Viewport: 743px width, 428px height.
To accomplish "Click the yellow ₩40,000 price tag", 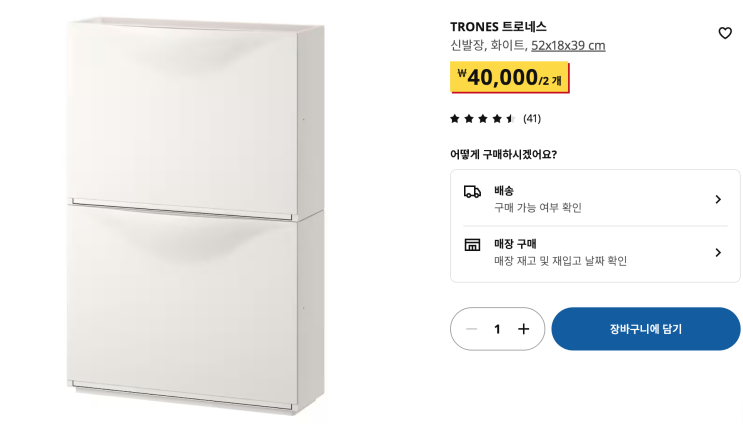I will (509, 77).
